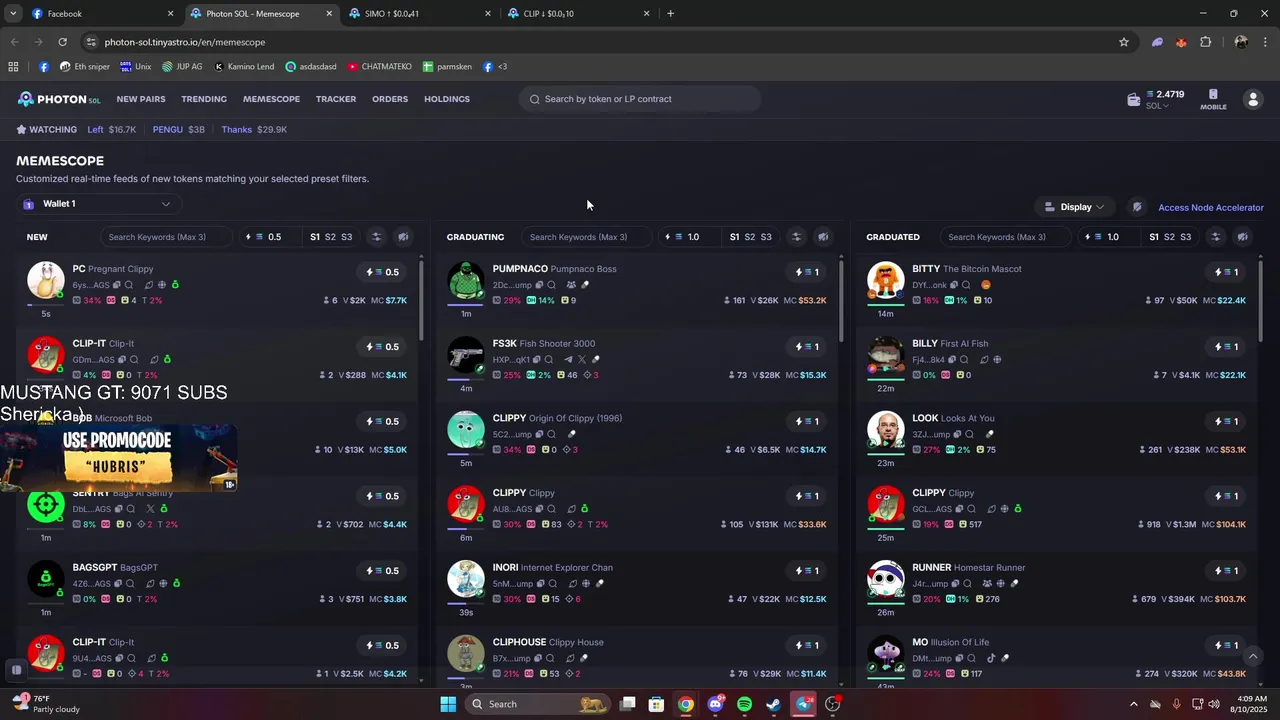Open the ORDERS page
This screenshot has width=1280, height=720.
(390, 99)
